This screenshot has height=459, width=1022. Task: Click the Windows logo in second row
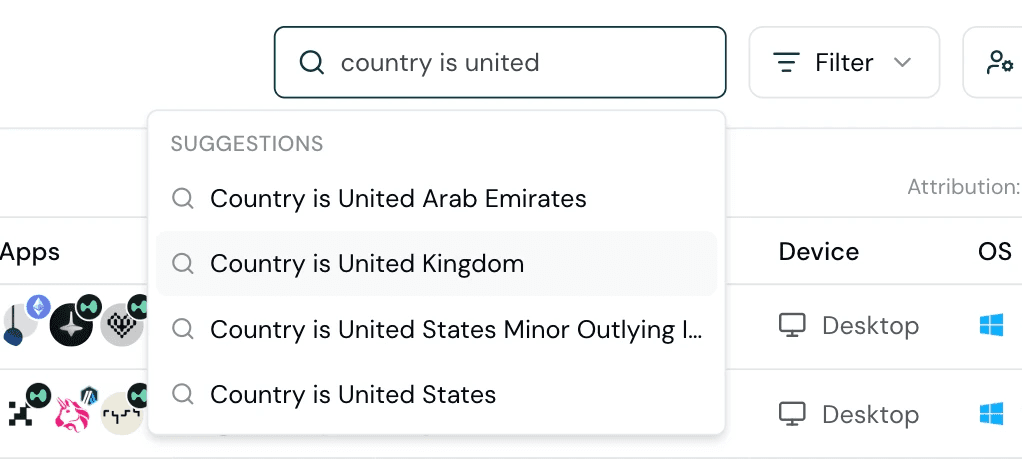tap(991, 414)
